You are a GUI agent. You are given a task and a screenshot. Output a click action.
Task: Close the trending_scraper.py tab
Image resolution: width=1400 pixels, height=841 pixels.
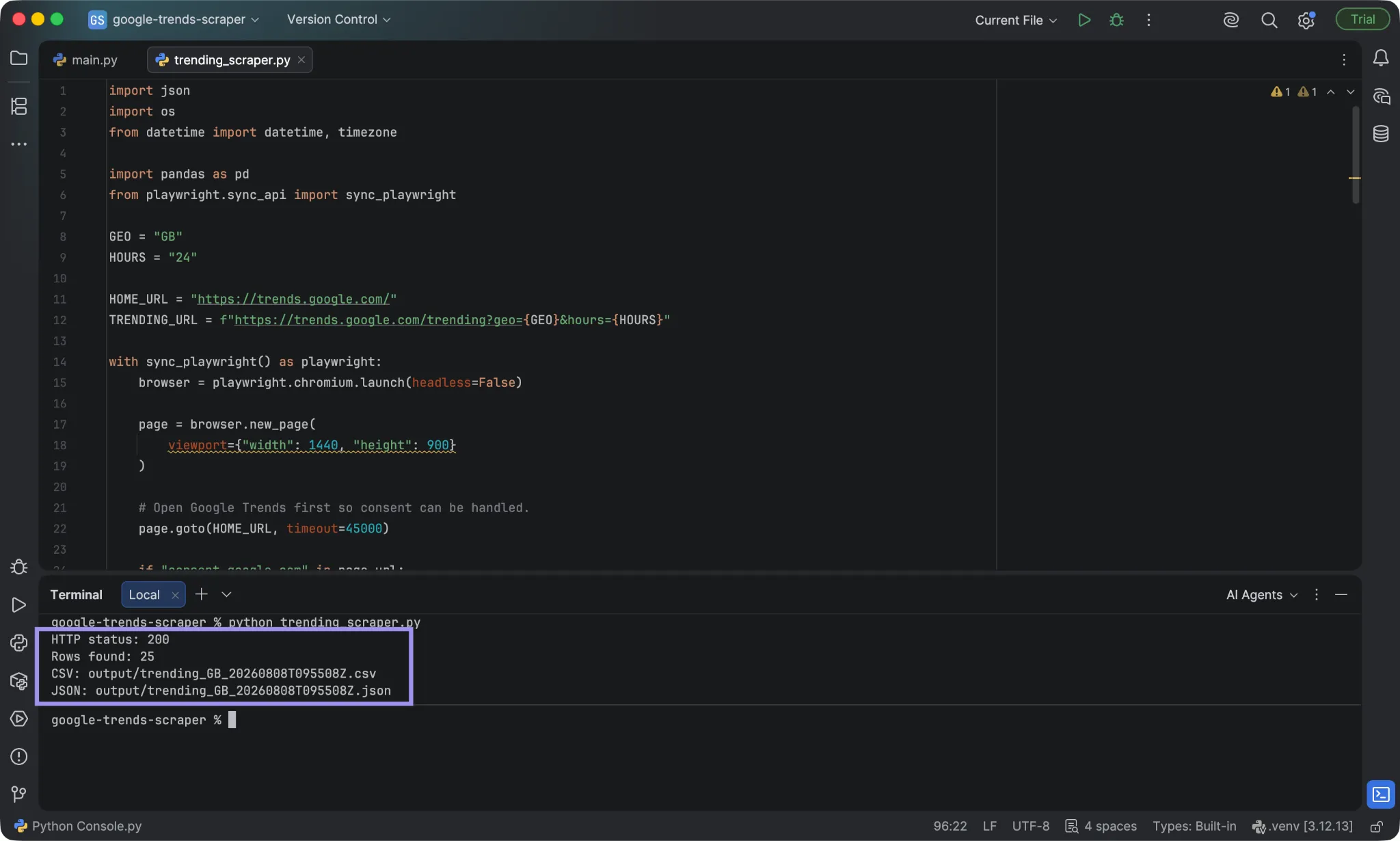[x=301, y=60]
